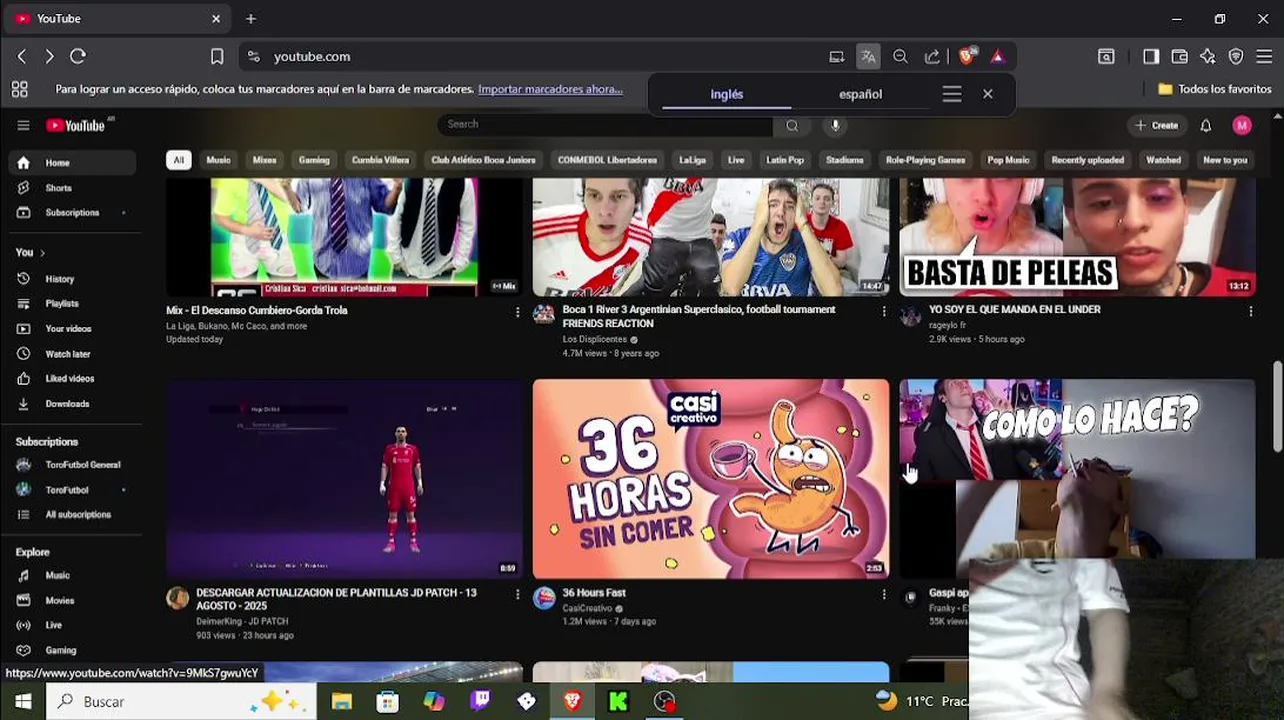The image size is (1284, 720).
Task: Open browser apps grid icon
Action: [x=19, y=89]
